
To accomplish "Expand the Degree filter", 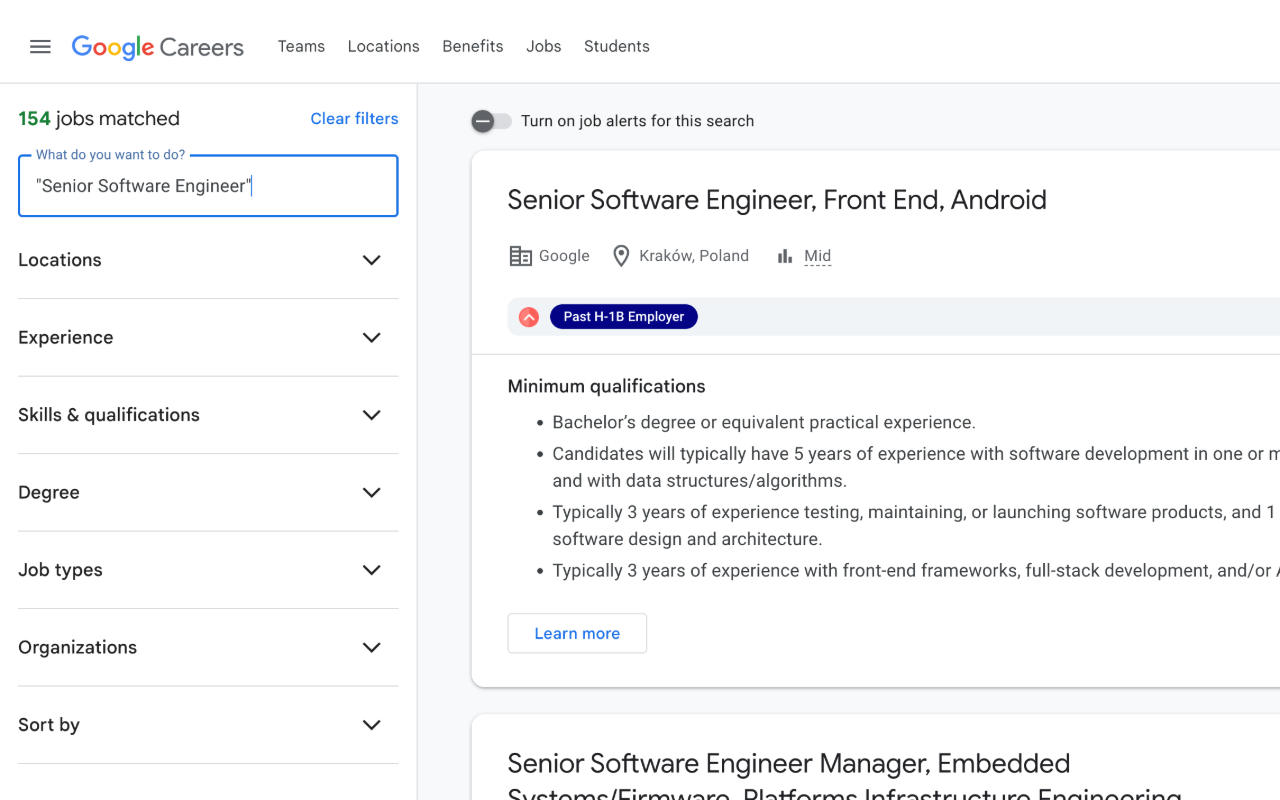I will coord(208,493).
